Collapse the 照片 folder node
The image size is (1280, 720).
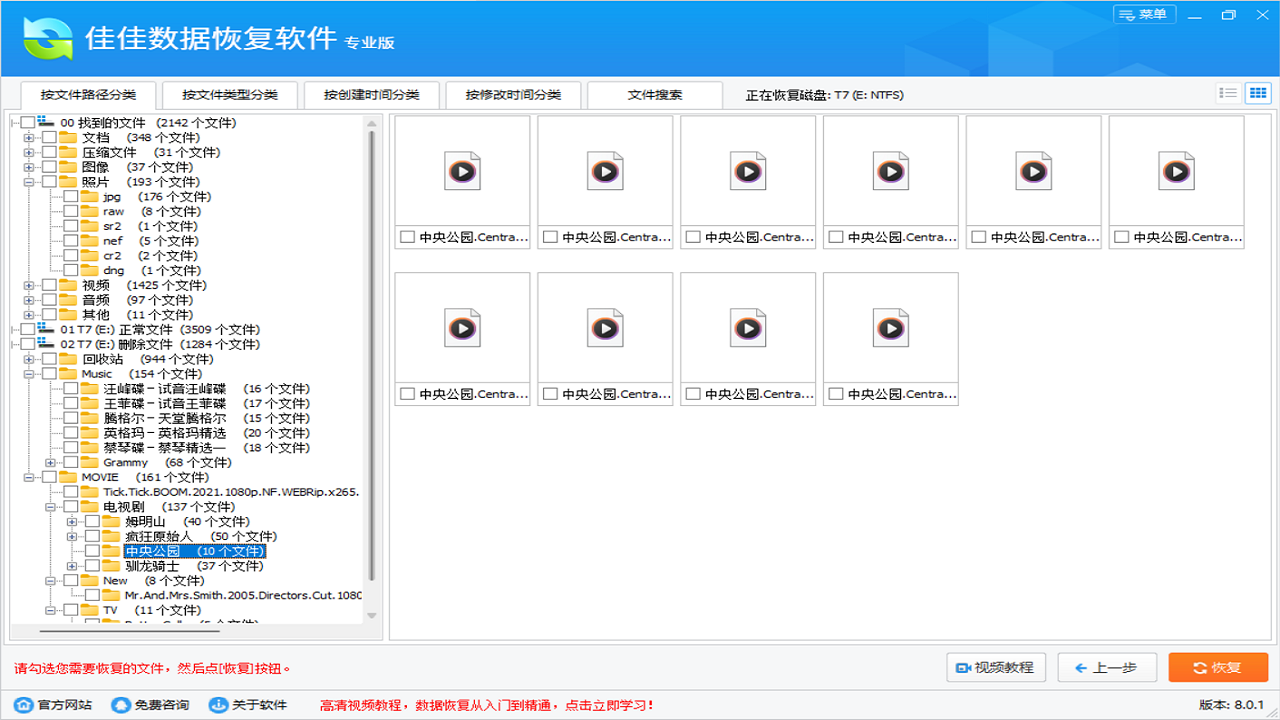pos(31,182)
